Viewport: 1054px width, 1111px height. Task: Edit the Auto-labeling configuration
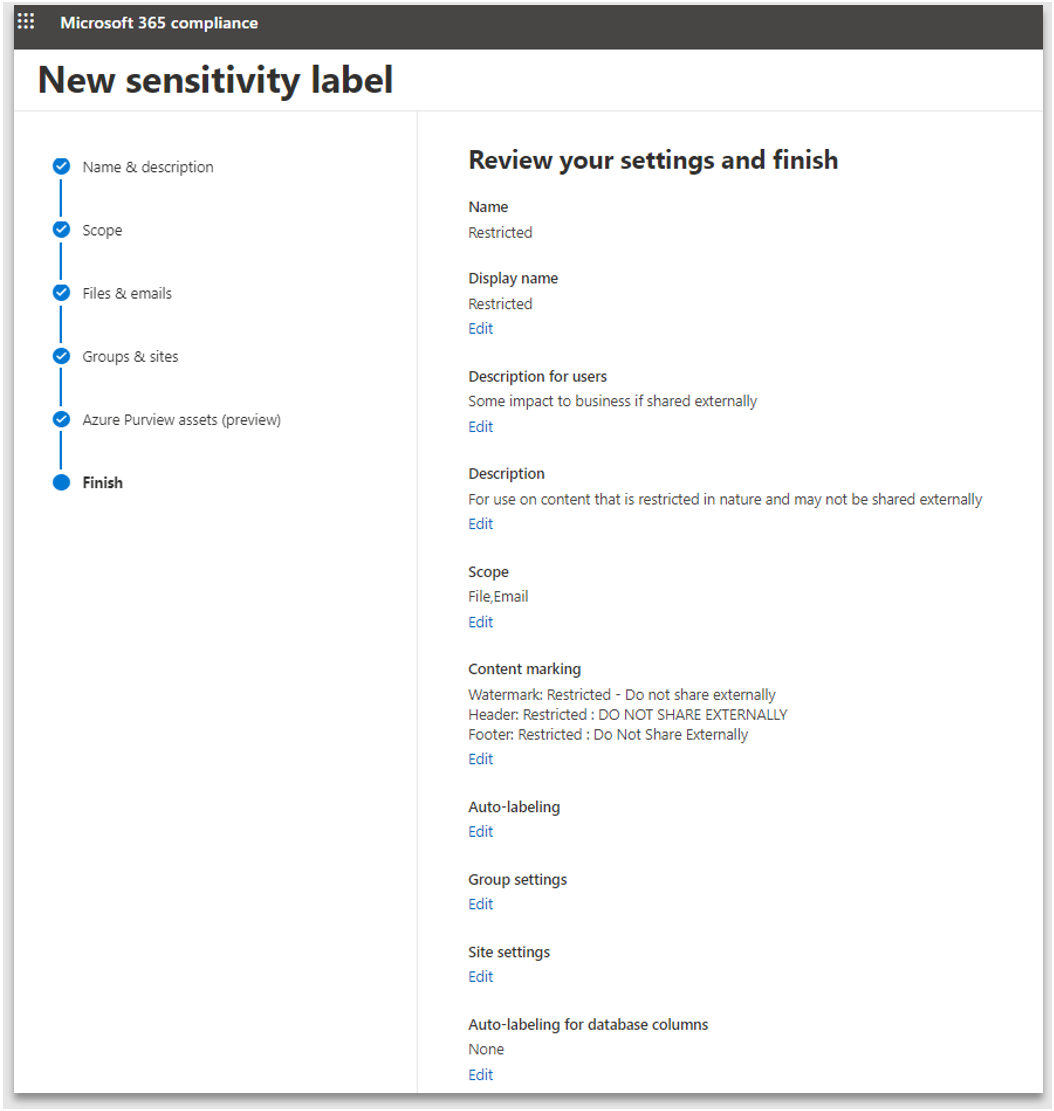tap(480, 831)
